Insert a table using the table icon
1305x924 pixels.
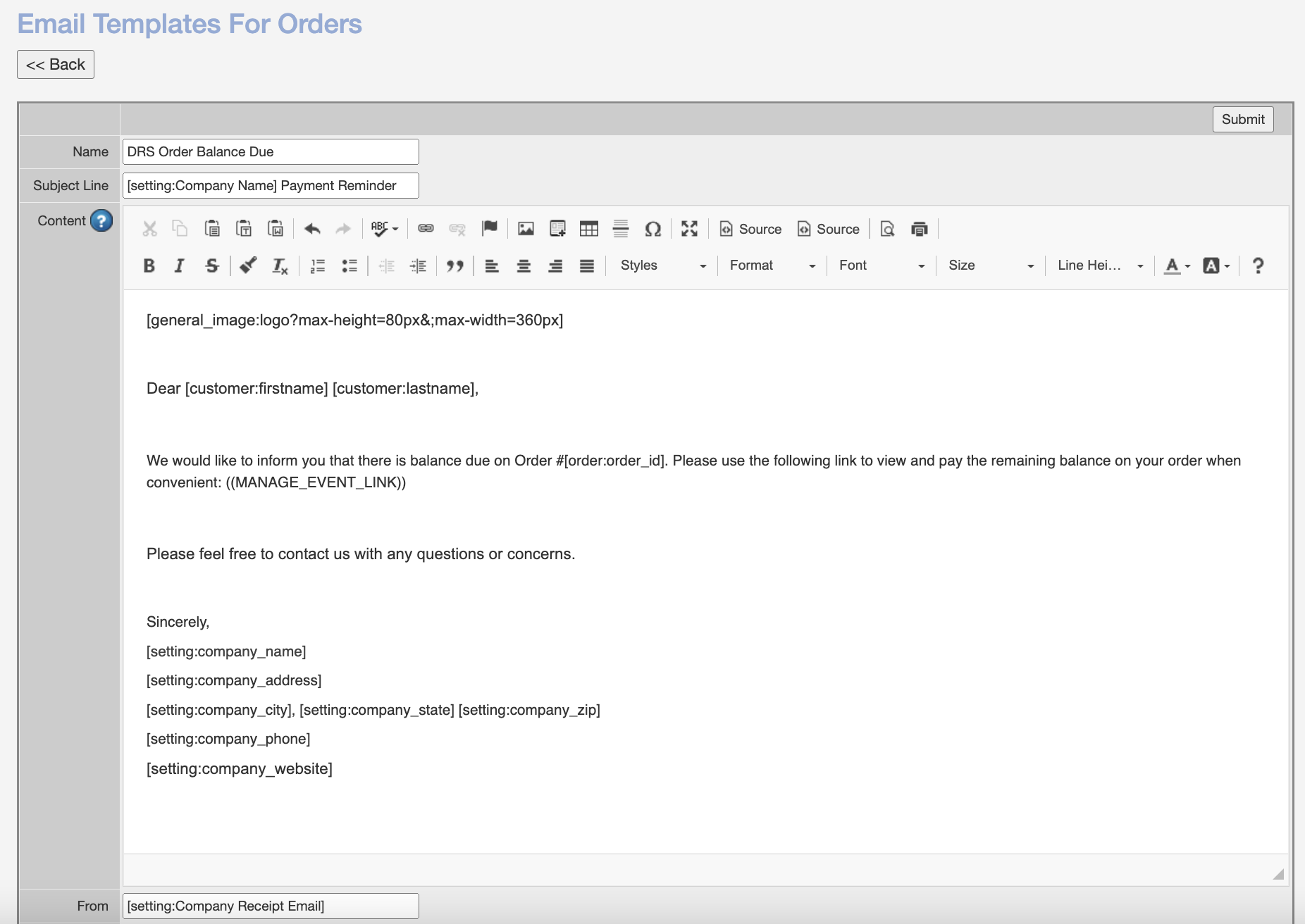coord(588,229)
